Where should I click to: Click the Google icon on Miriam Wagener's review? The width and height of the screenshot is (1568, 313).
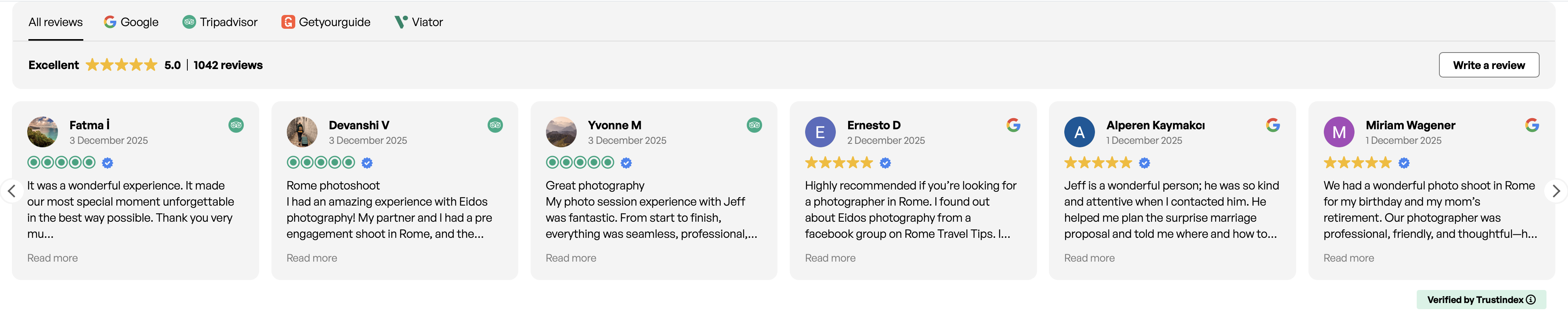click(x=1532, y=125)
